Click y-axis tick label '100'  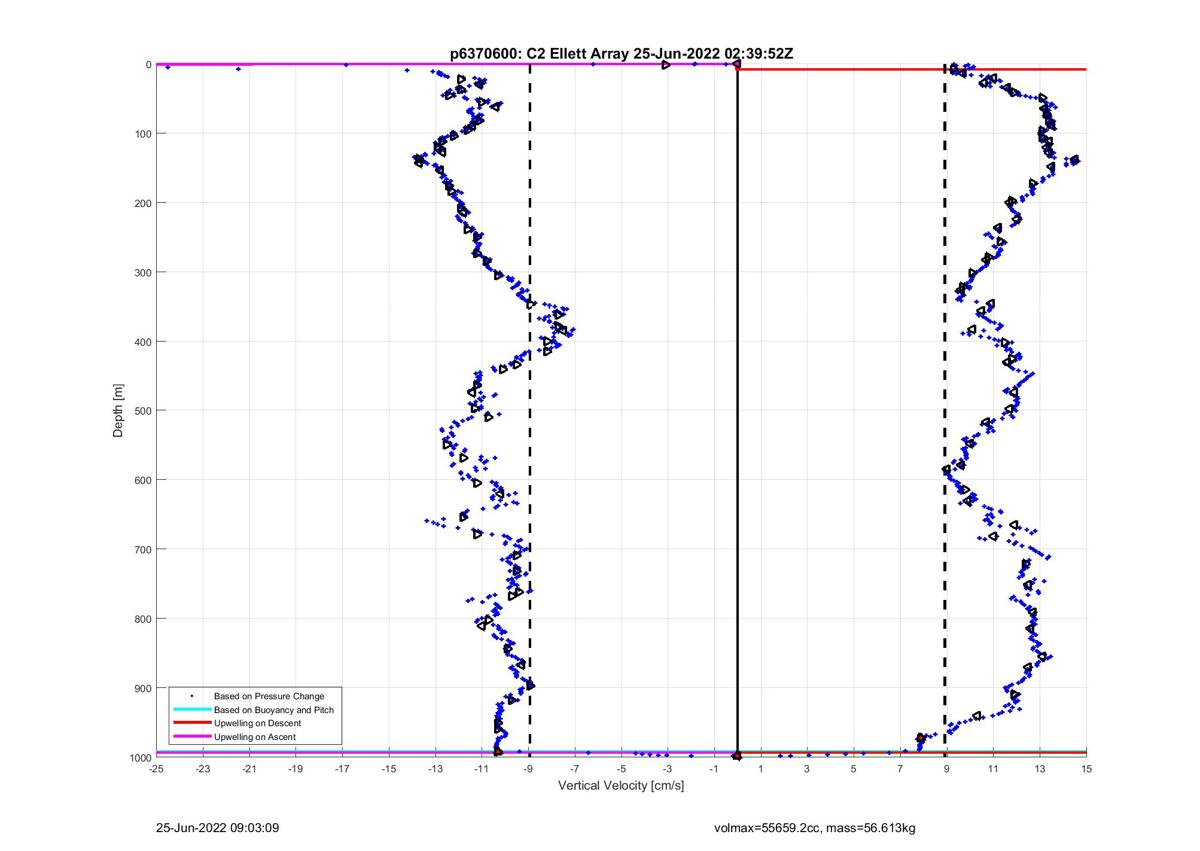(x=143, y=134)
